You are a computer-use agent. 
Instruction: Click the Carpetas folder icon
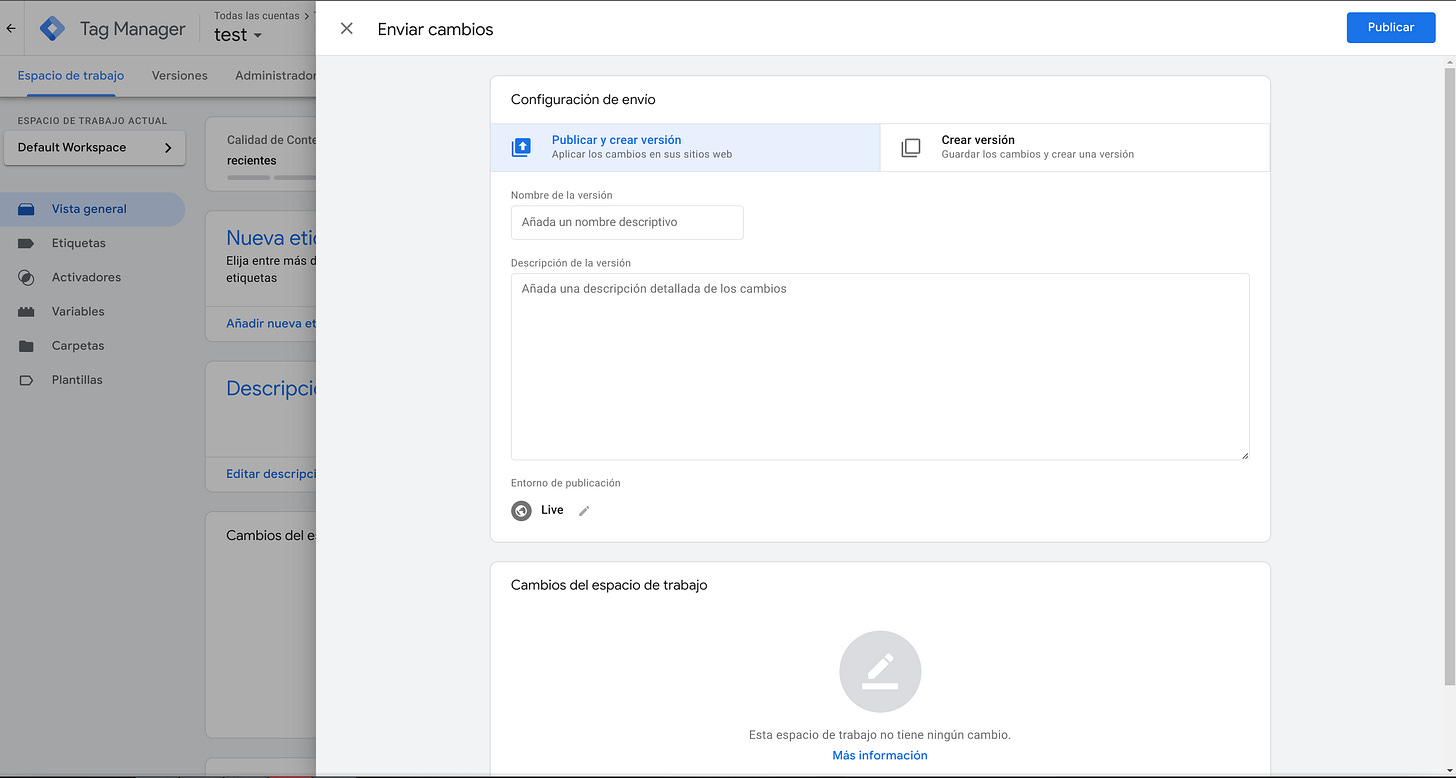(x=27, y=346)
